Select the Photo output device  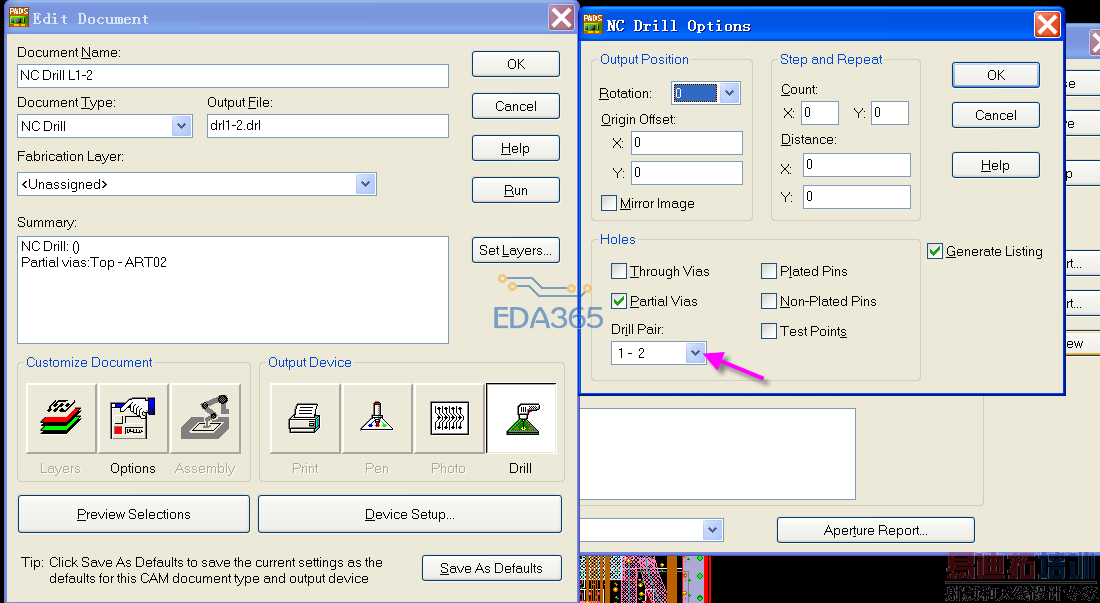449,419
